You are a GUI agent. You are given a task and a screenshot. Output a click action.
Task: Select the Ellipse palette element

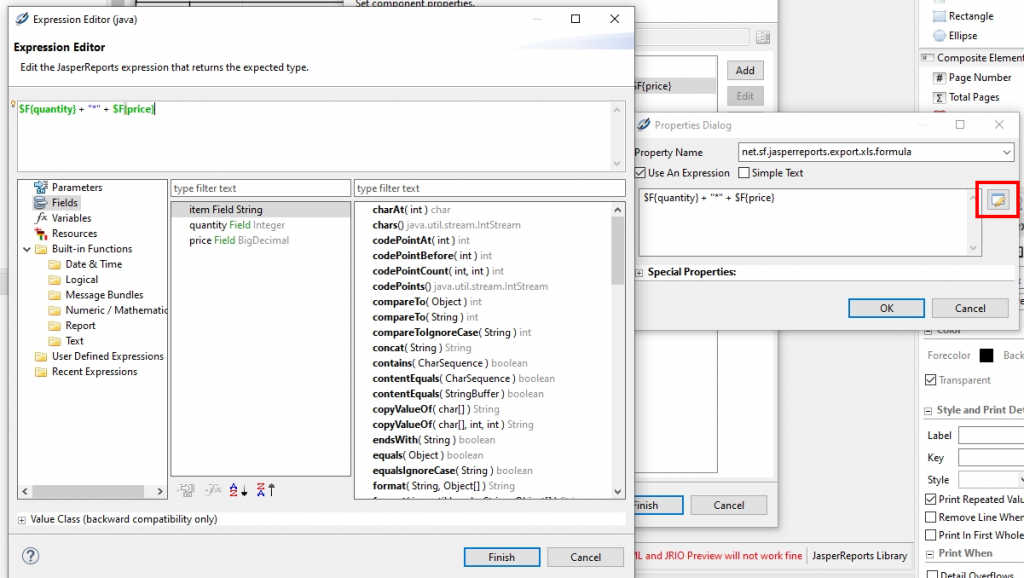[x=955, y=36]
